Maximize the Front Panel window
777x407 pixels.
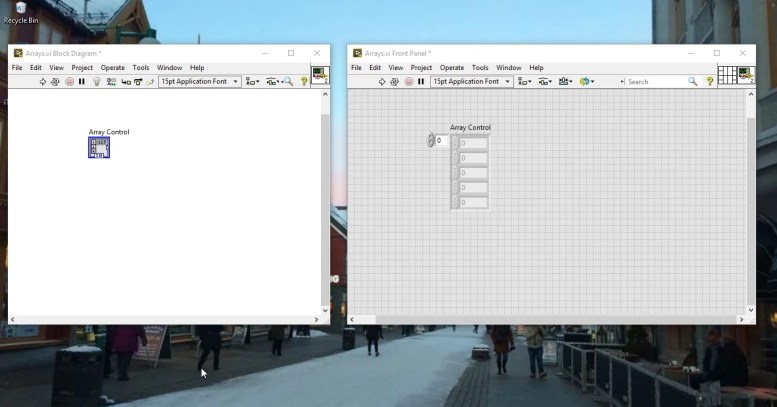[x=717, y=53]
